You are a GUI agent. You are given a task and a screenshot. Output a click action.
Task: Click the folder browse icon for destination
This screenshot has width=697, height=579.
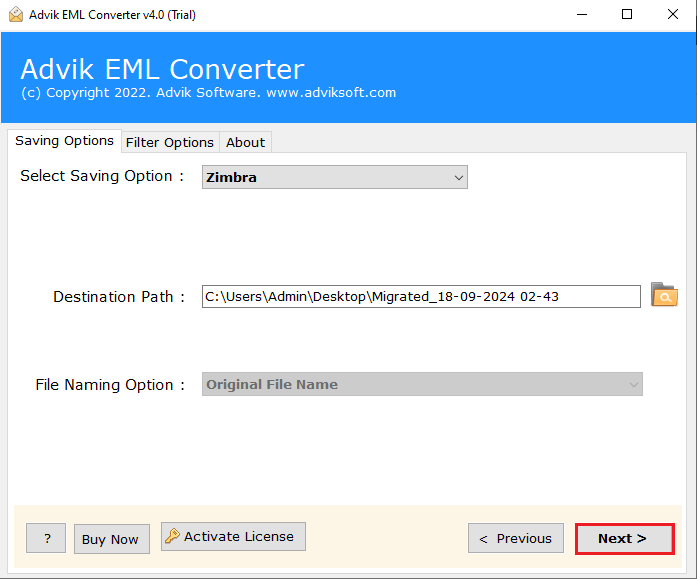click(x=664, y=295)
